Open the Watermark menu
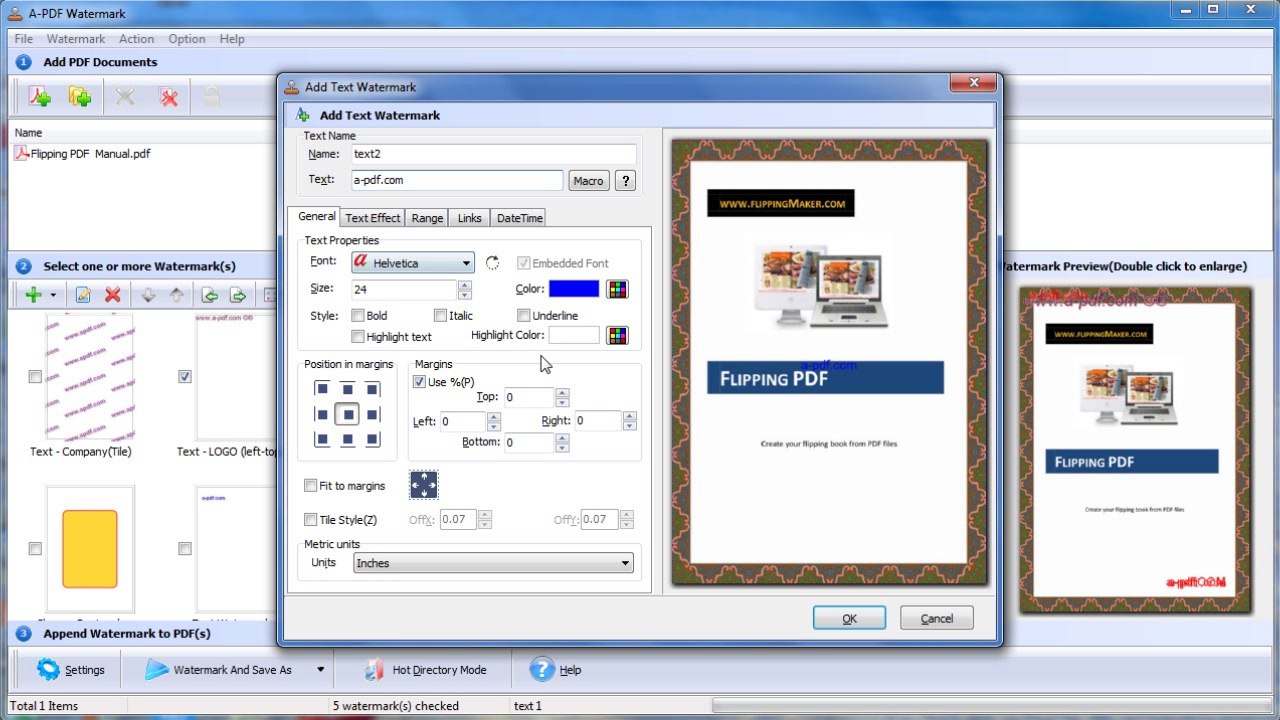This screenshot has width=1280, height=720. pyautogui.click(x=76, y=39)
